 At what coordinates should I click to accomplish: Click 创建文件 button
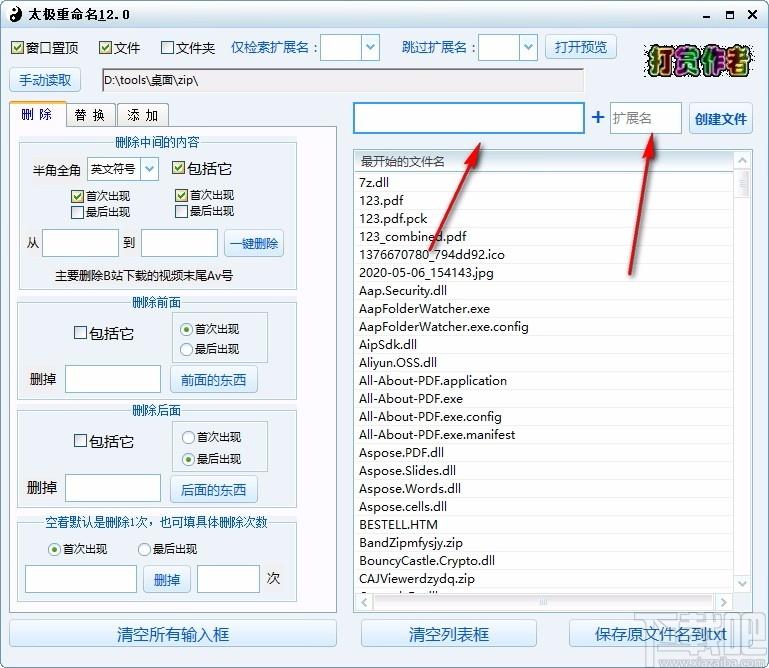pos(720,118)
